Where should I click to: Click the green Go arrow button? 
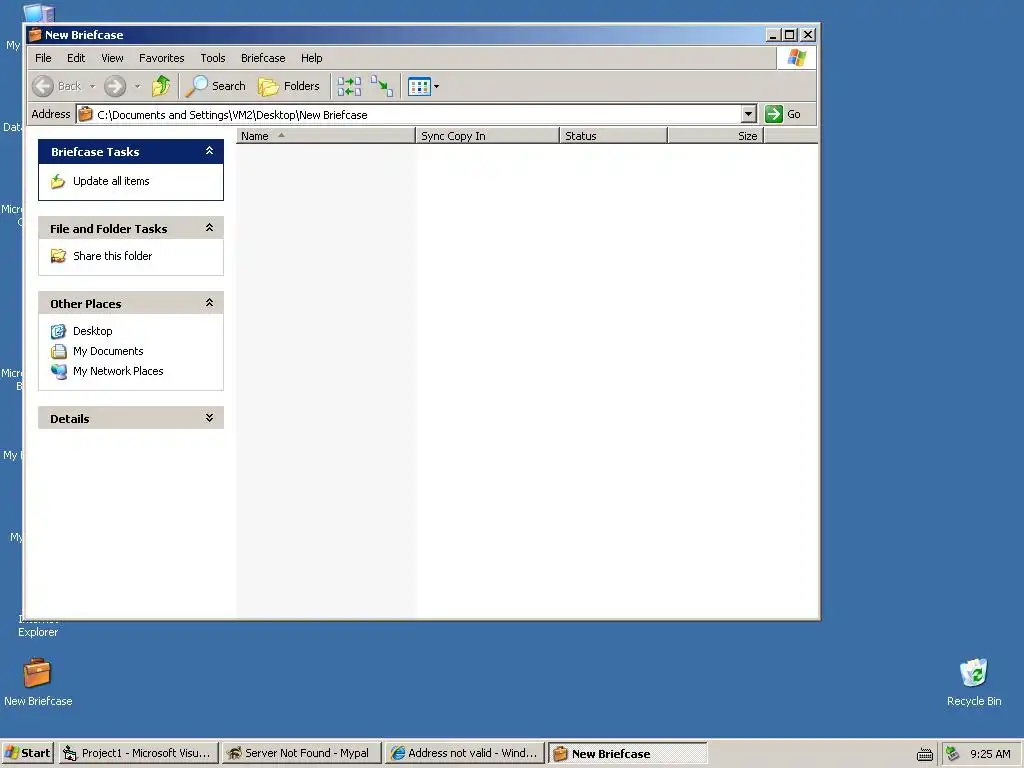774,114
